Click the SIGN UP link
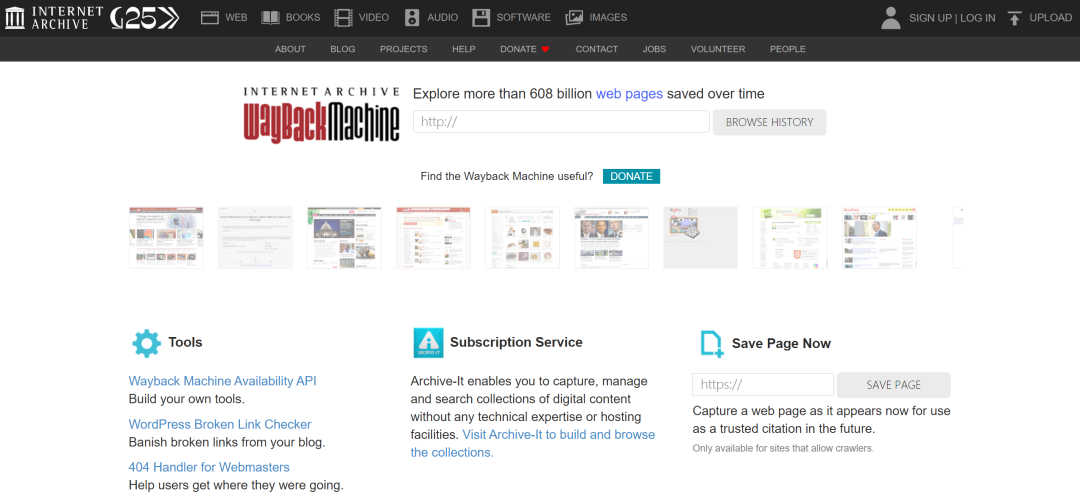Viewport: 1080px width, 500px height. pyautogui.click(x=931, y=19)
